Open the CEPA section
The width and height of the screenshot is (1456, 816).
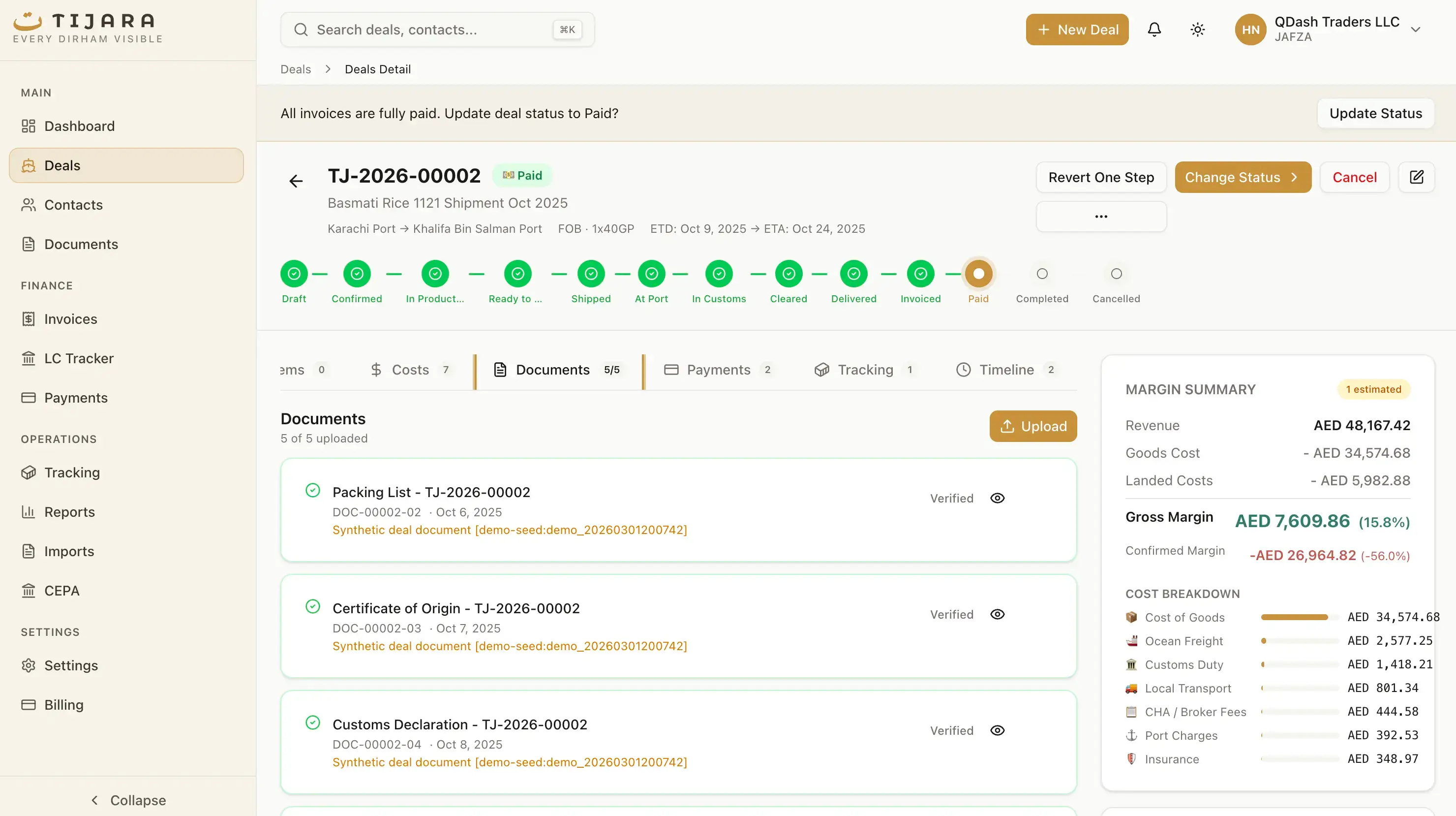click(62, 591)
